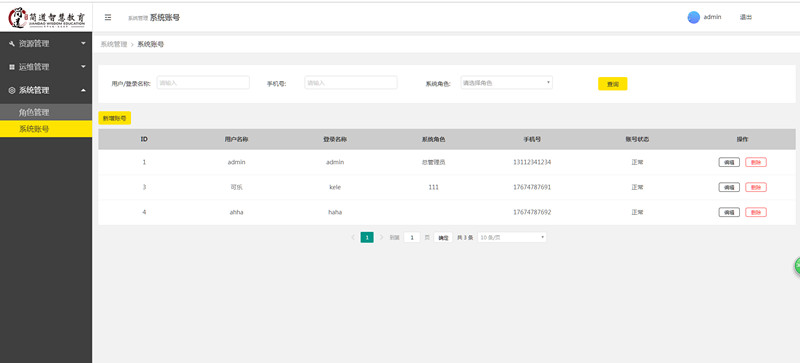Click phone number 17674787691
Image resolution: width=800 pixels, height=363 pixels.
coord(532,187)
